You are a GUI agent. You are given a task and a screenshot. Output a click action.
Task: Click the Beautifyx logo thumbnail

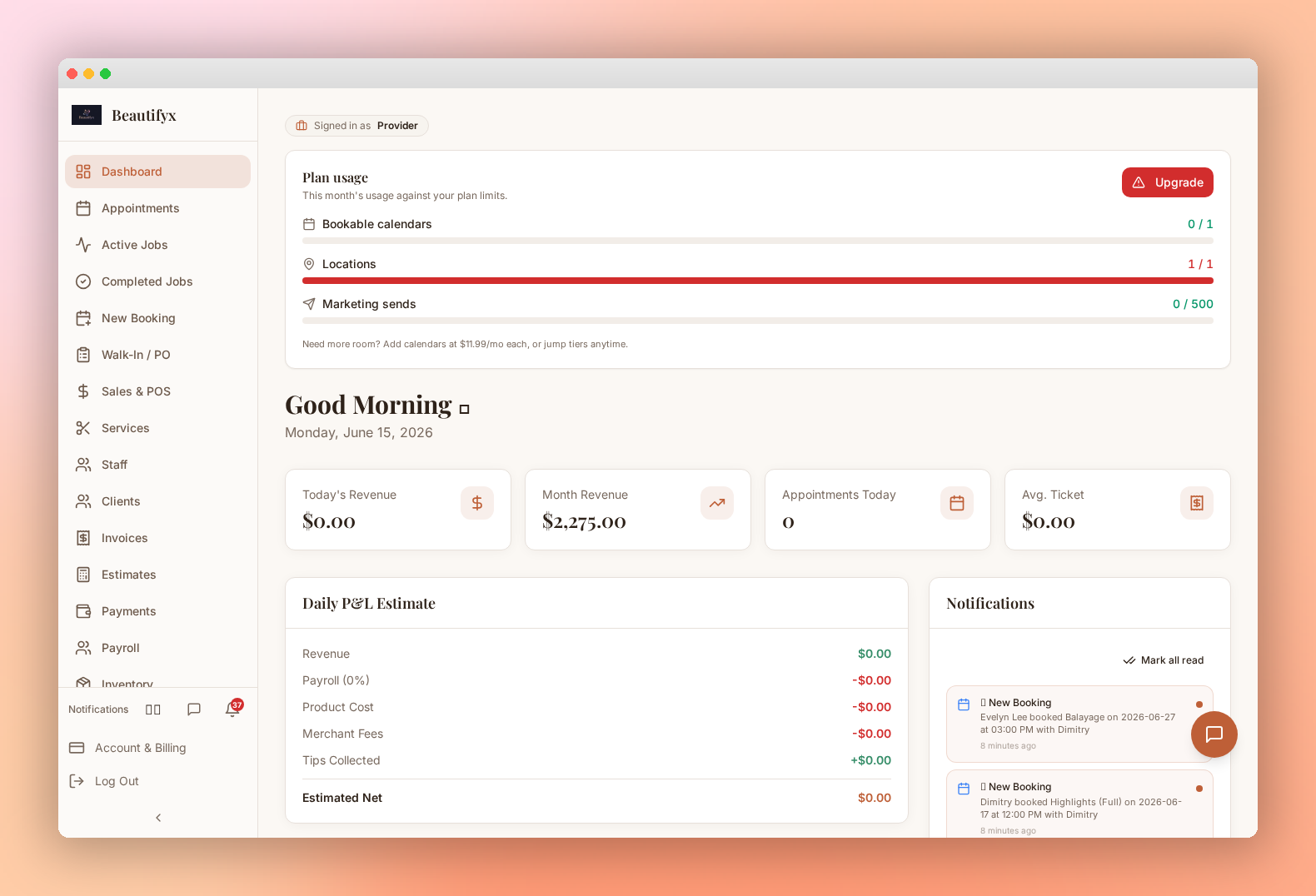coord(87,115)
